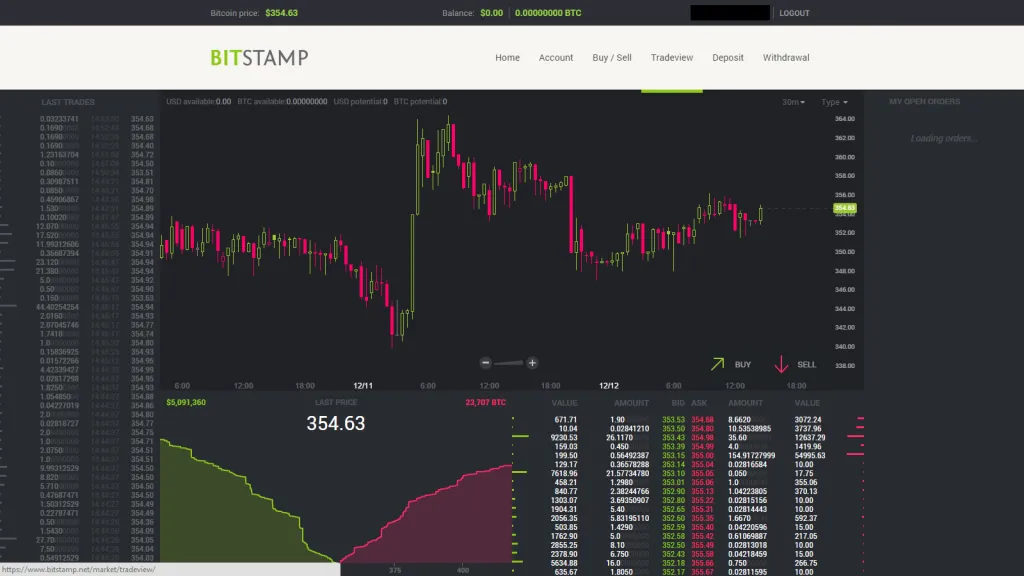Click the top ask price 354.68

point(703,420)
